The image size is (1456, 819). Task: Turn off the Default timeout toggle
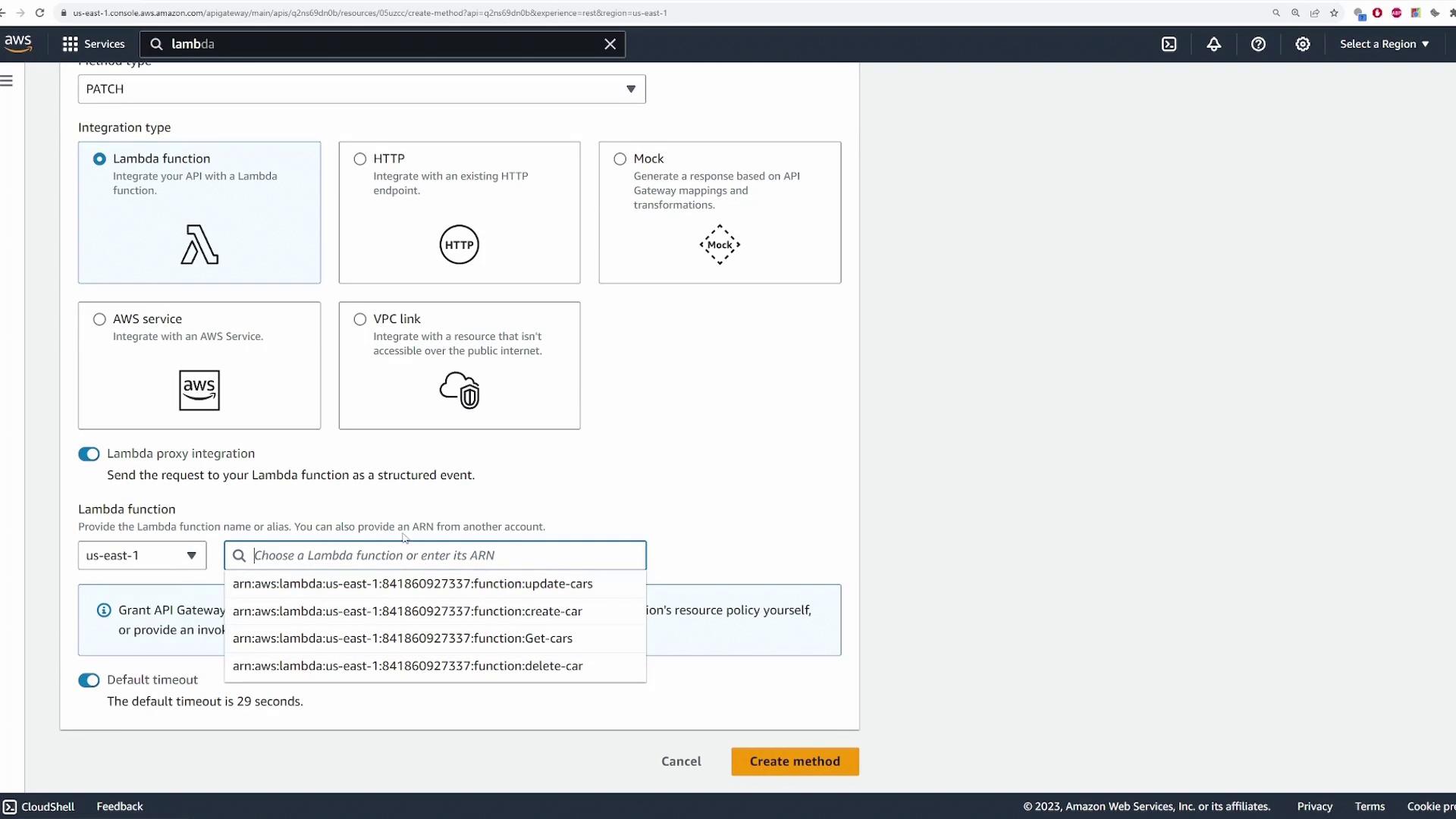[x=89, y=680]
